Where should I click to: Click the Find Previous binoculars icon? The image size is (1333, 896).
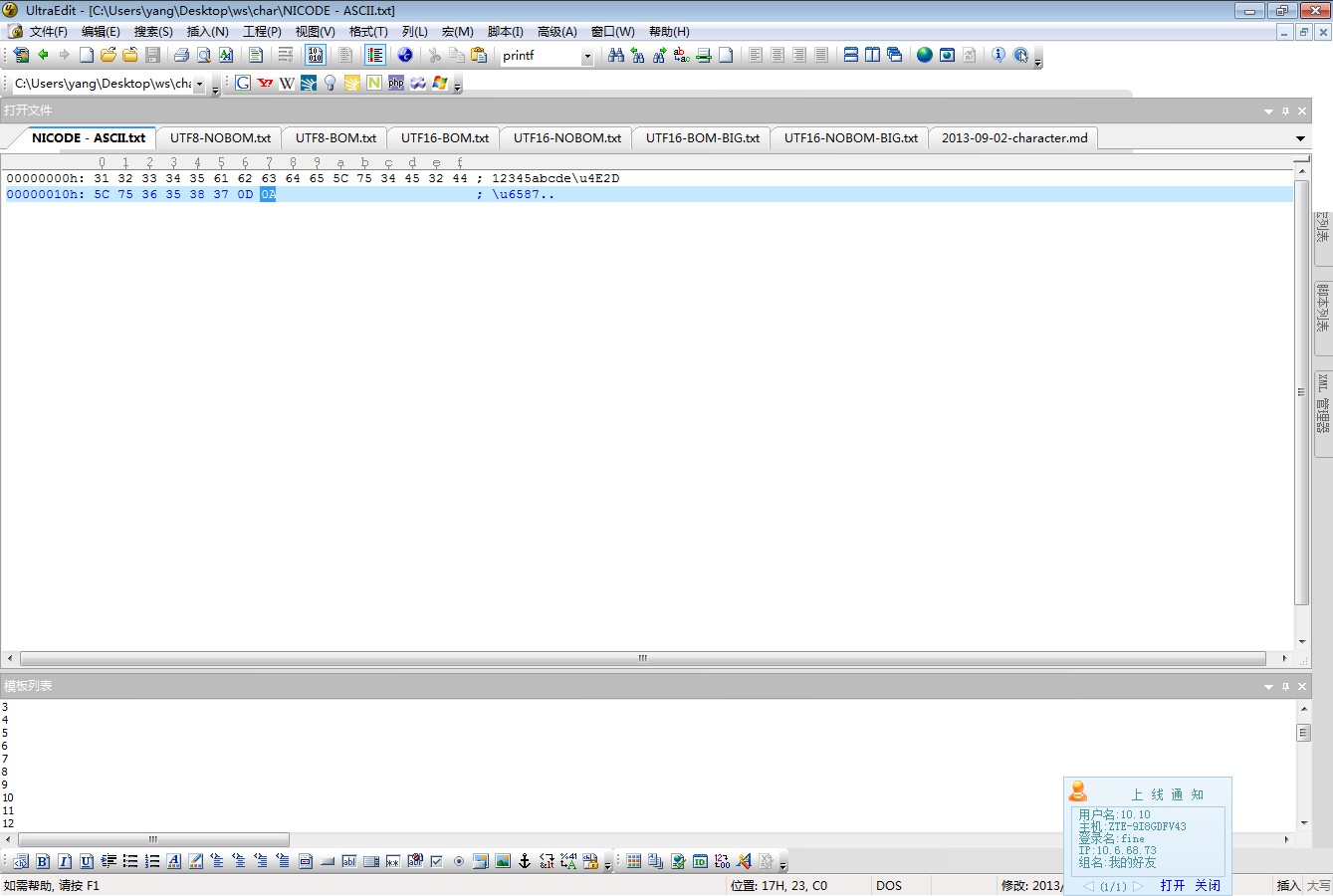pyautogui.click(x=638, y=55)
